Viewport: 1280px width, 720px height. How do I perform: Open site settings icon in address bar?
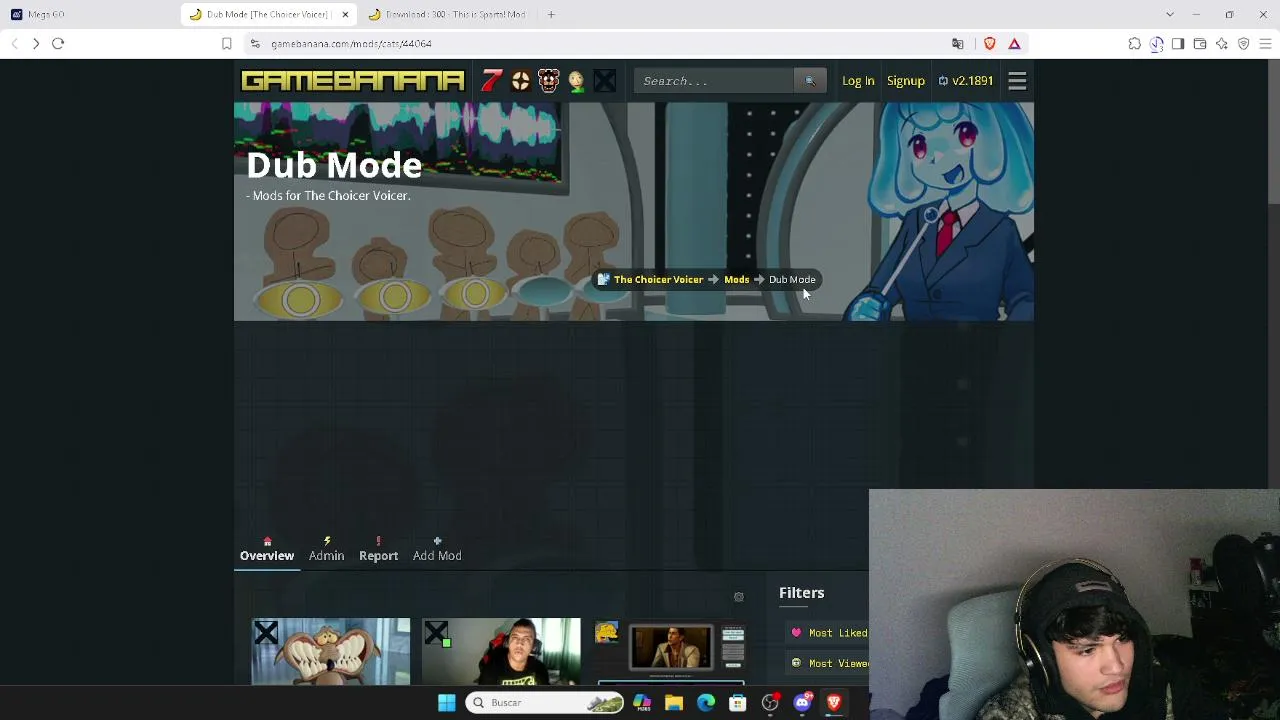tap(255, 44)
